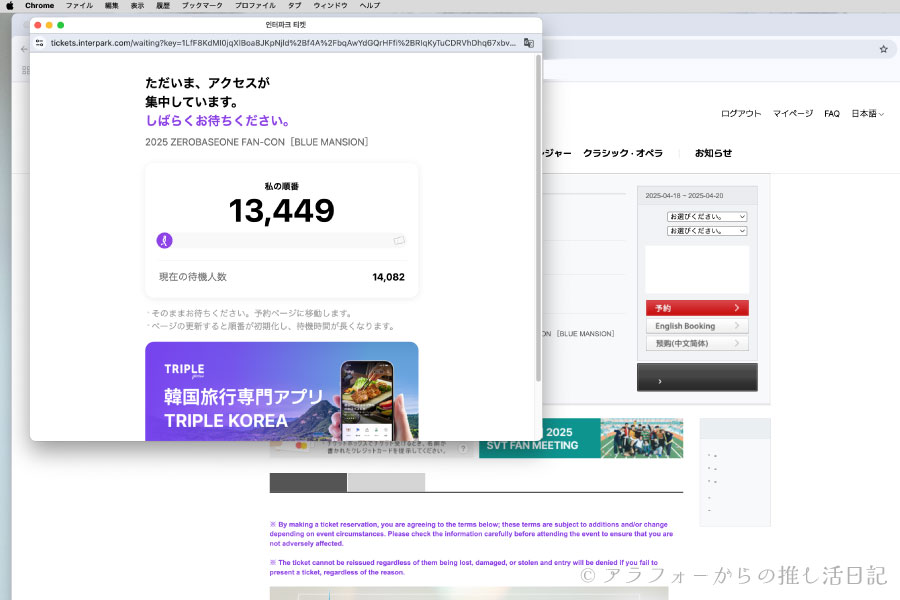Click ログアウト link in background page
Viewport: 900px width, 600px height.
(x=741, y=114)
